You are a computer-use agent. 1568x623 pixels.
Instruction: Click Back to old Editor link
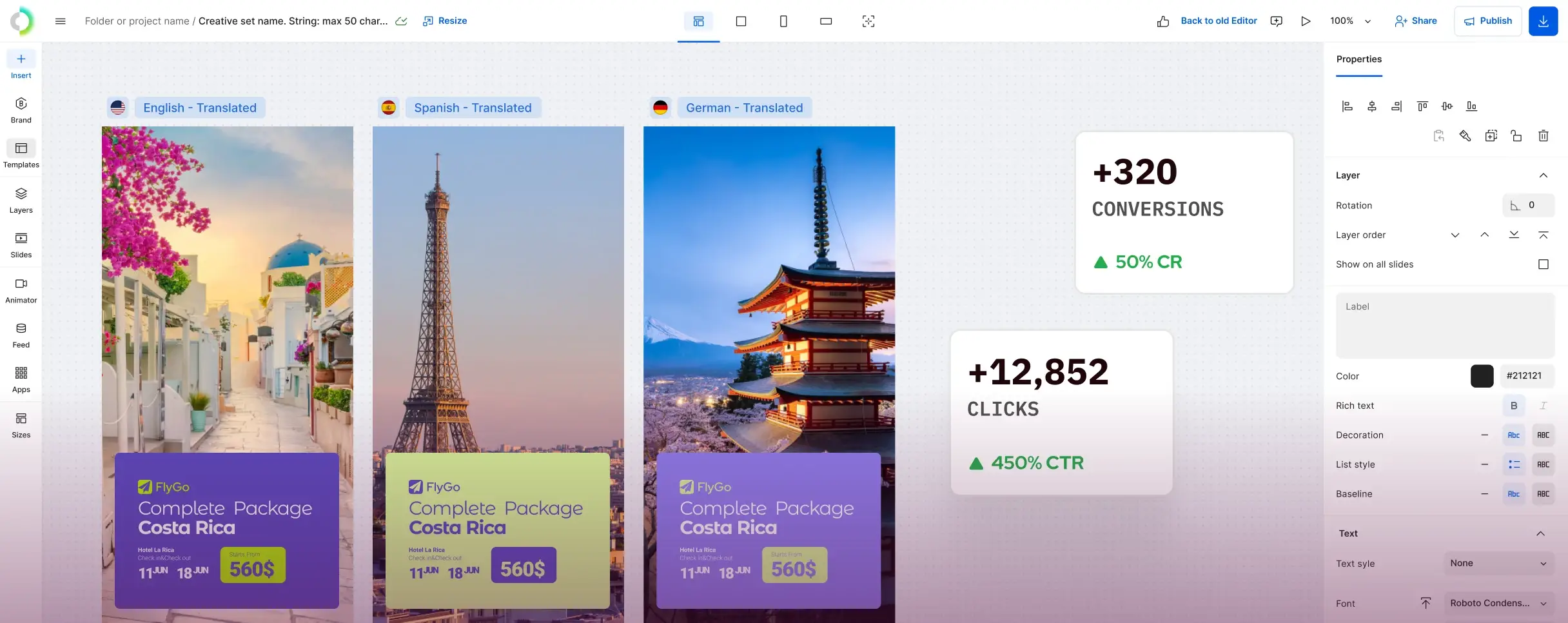[1219, 21]
